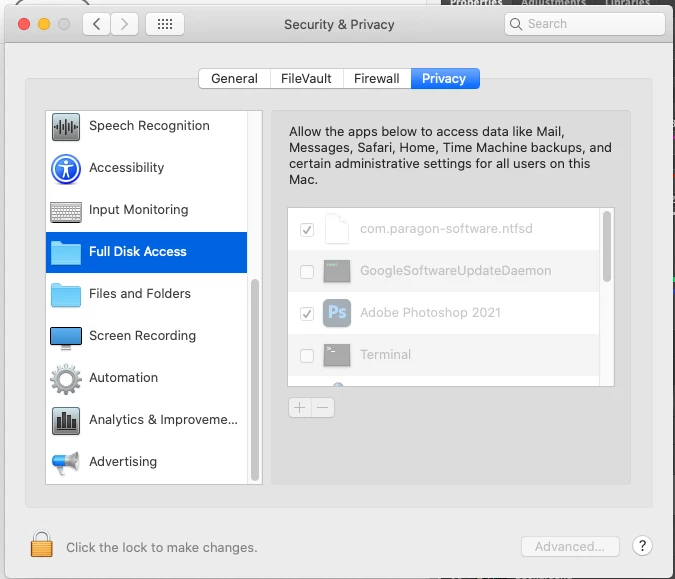Remove an app with the minus button

[x=323, y=407]
